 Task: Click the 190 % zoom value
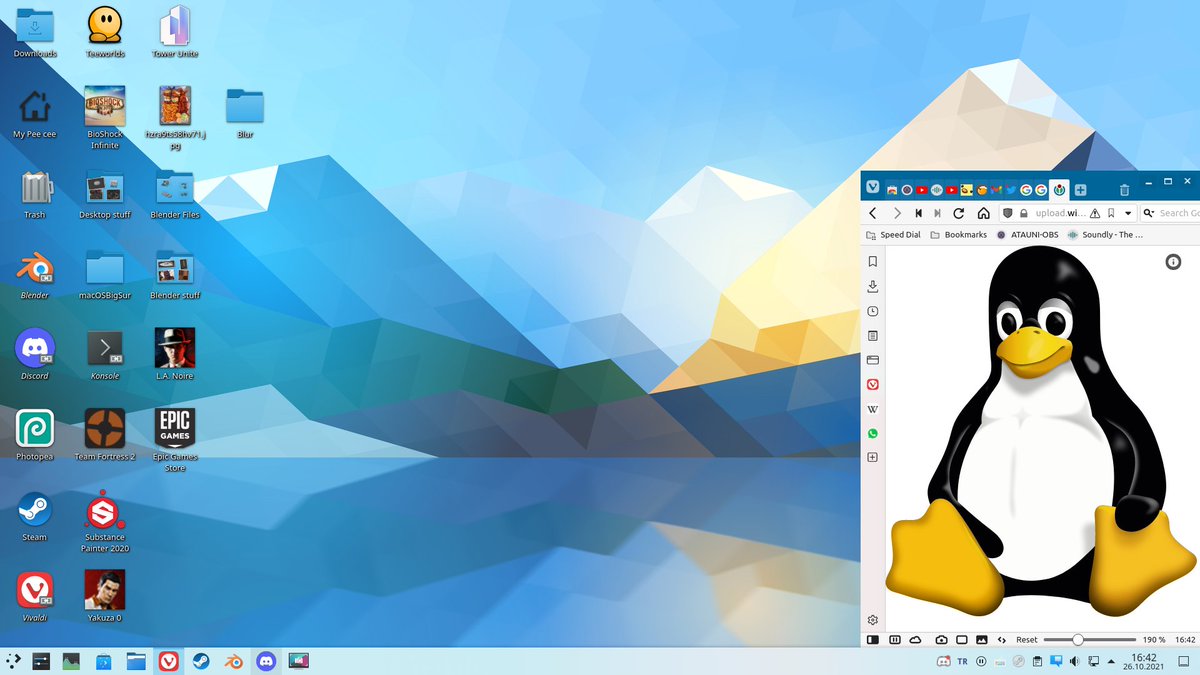point(1154,639)
